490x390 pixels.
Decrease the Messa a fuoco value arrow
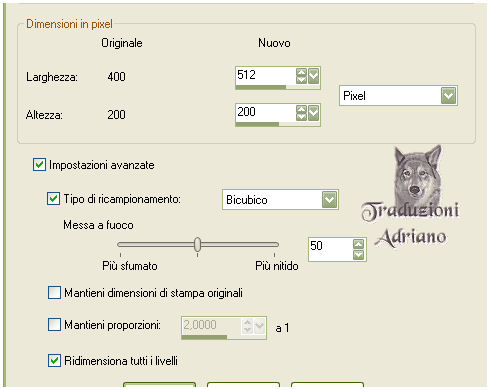(358, 255)
